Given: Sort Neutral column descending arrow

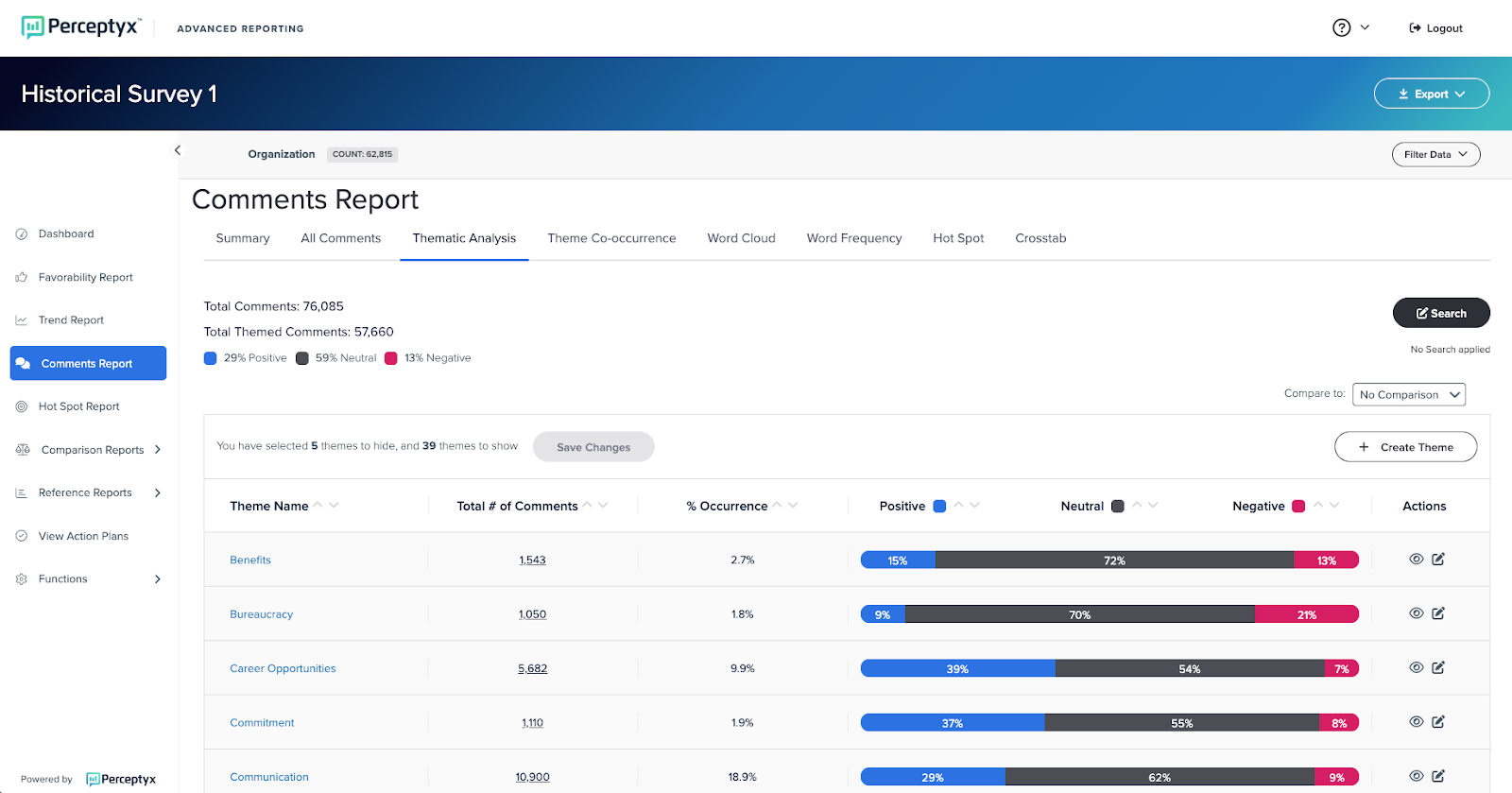Looking at the screenshot, I should tap(1153, 505).
